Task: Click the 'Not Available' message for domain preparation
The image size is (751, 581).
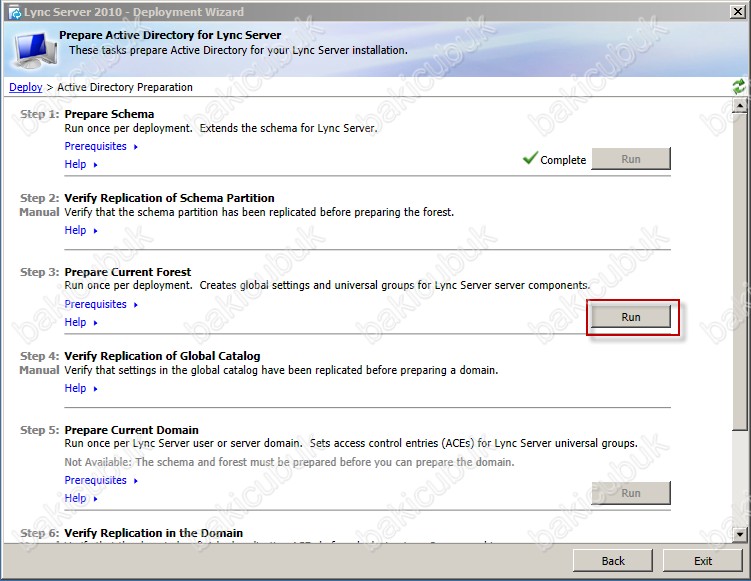Action: pos(289,462)
